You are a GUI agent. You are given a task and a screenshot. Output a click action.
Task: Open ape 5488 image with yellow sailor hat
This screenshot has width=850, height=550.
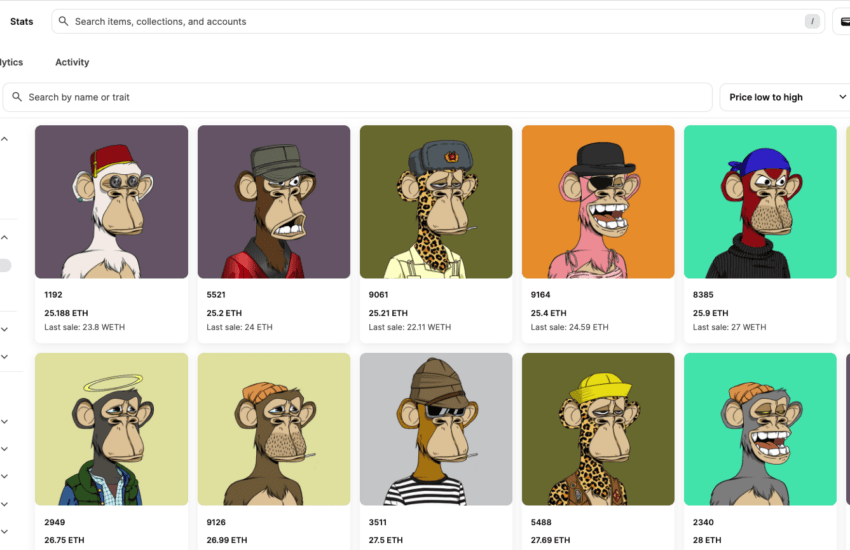(598, 429)
